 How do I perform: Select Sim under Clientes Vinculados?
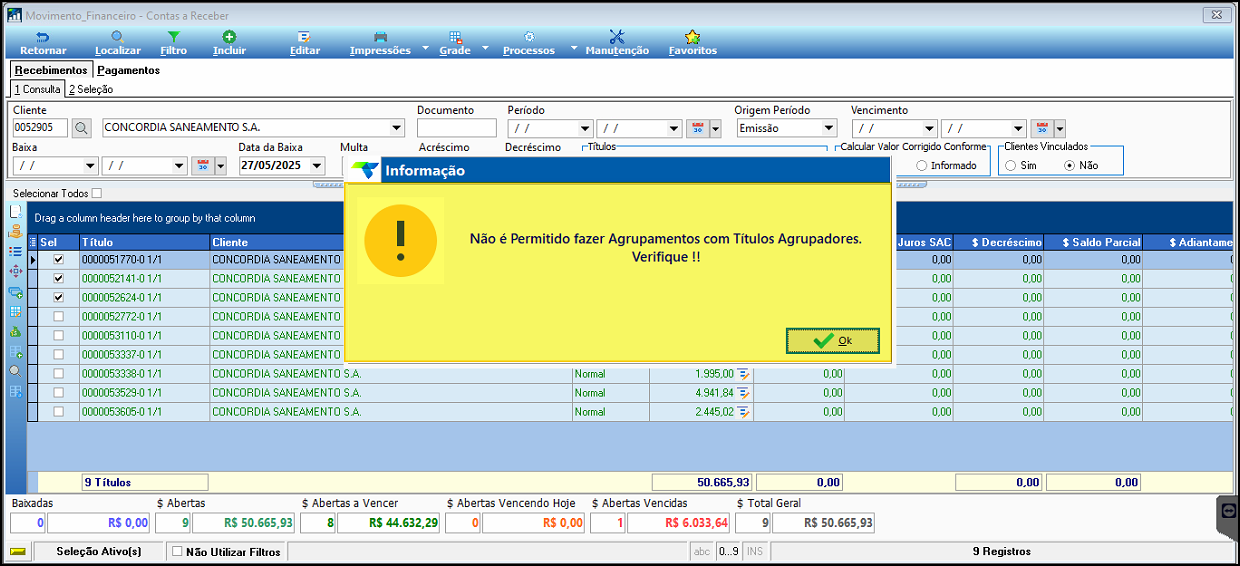[x=1011, y=165]
